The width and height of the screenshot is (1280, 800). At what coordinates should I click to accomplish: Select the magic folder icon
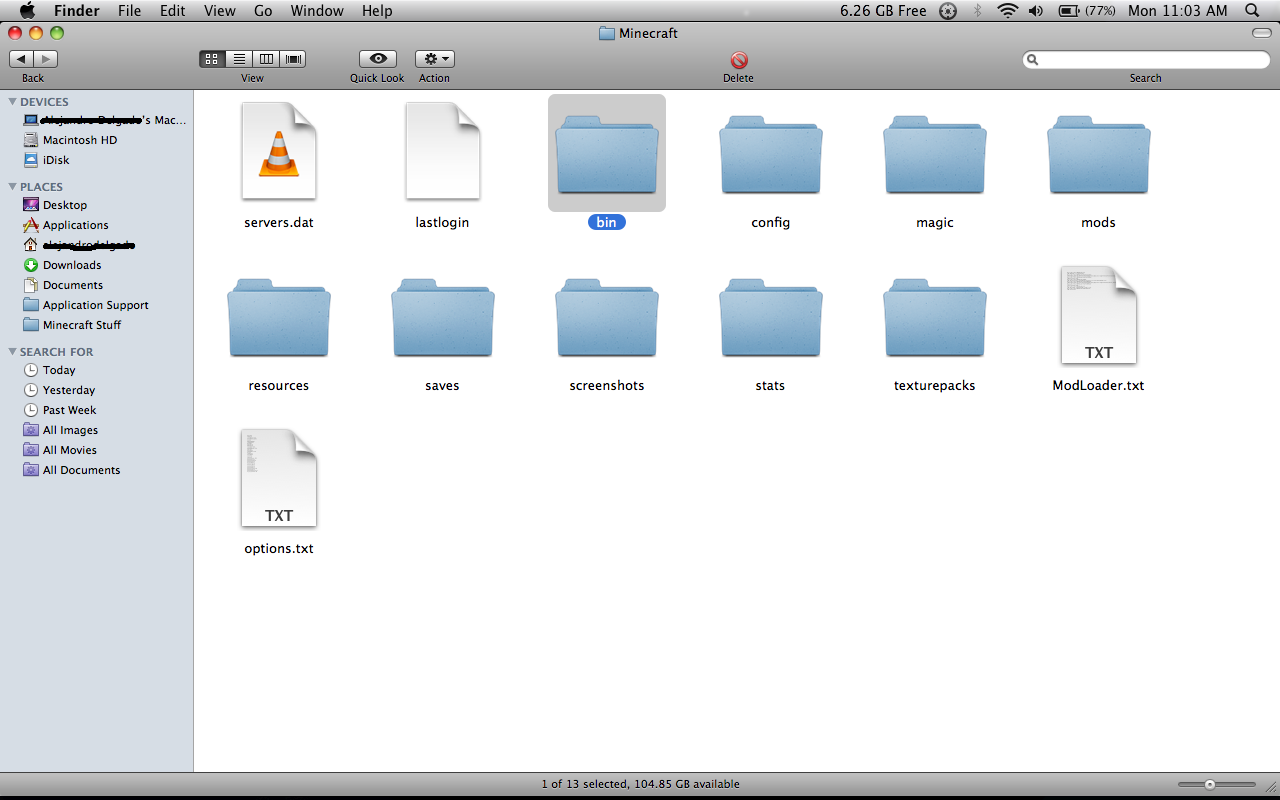click(x=935, y=154)
